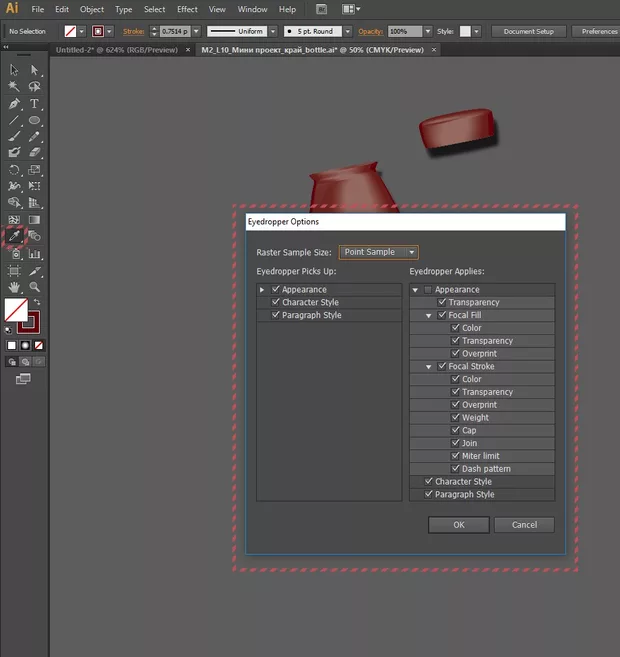Select the Pen tool
Viewport: 620px width, 657px height.
point(14,103)
